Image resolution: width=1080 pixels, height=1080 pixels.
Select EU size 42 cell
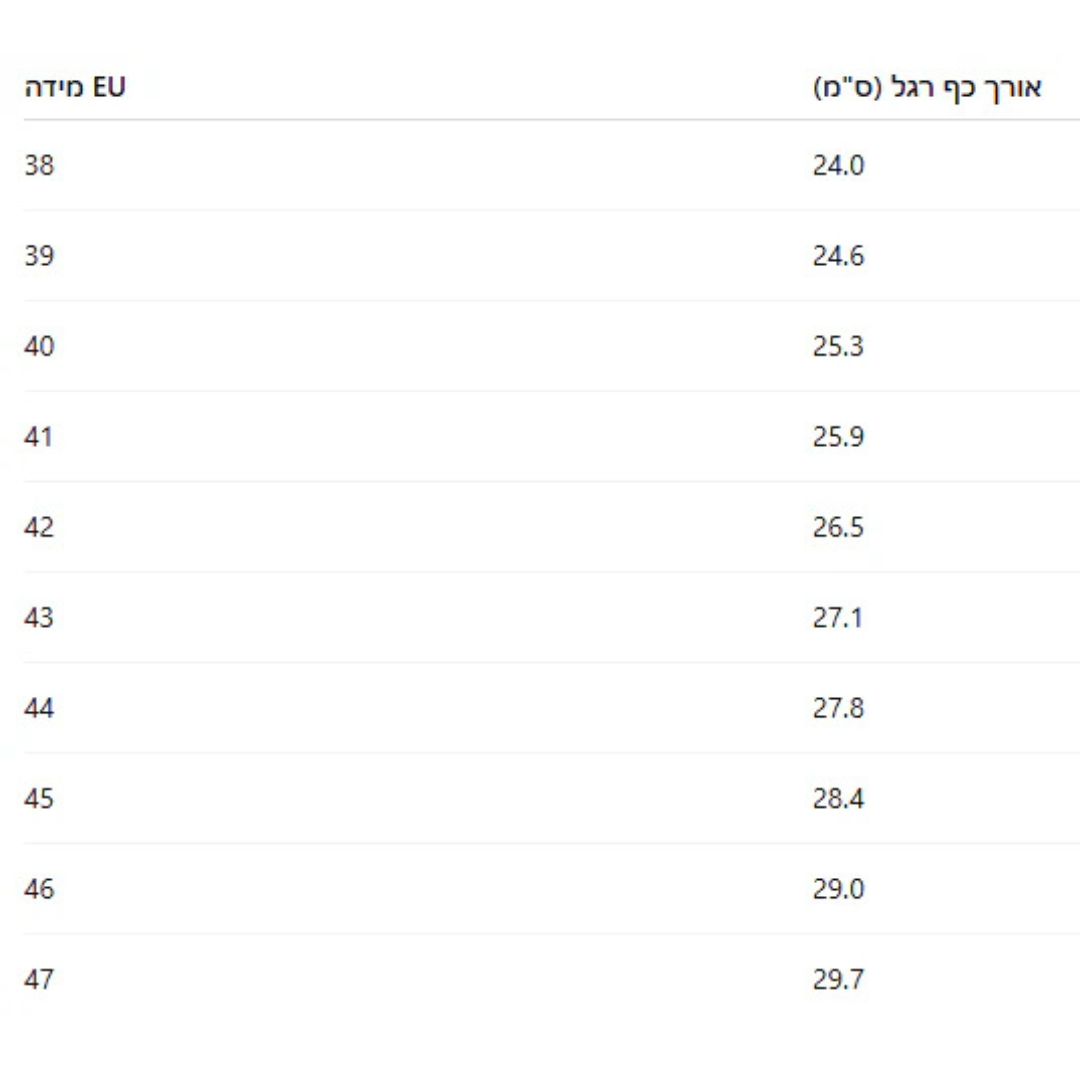pos(39,527)
